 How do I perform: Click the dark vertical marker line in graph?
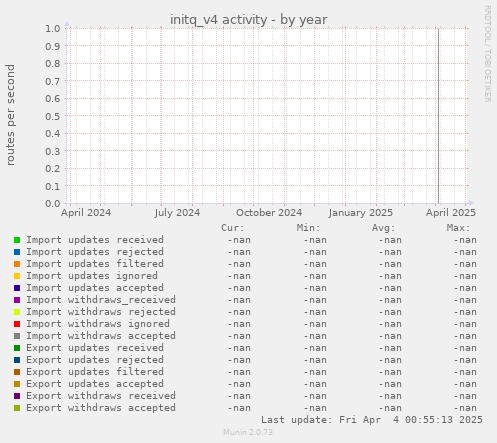pos(438,116)
